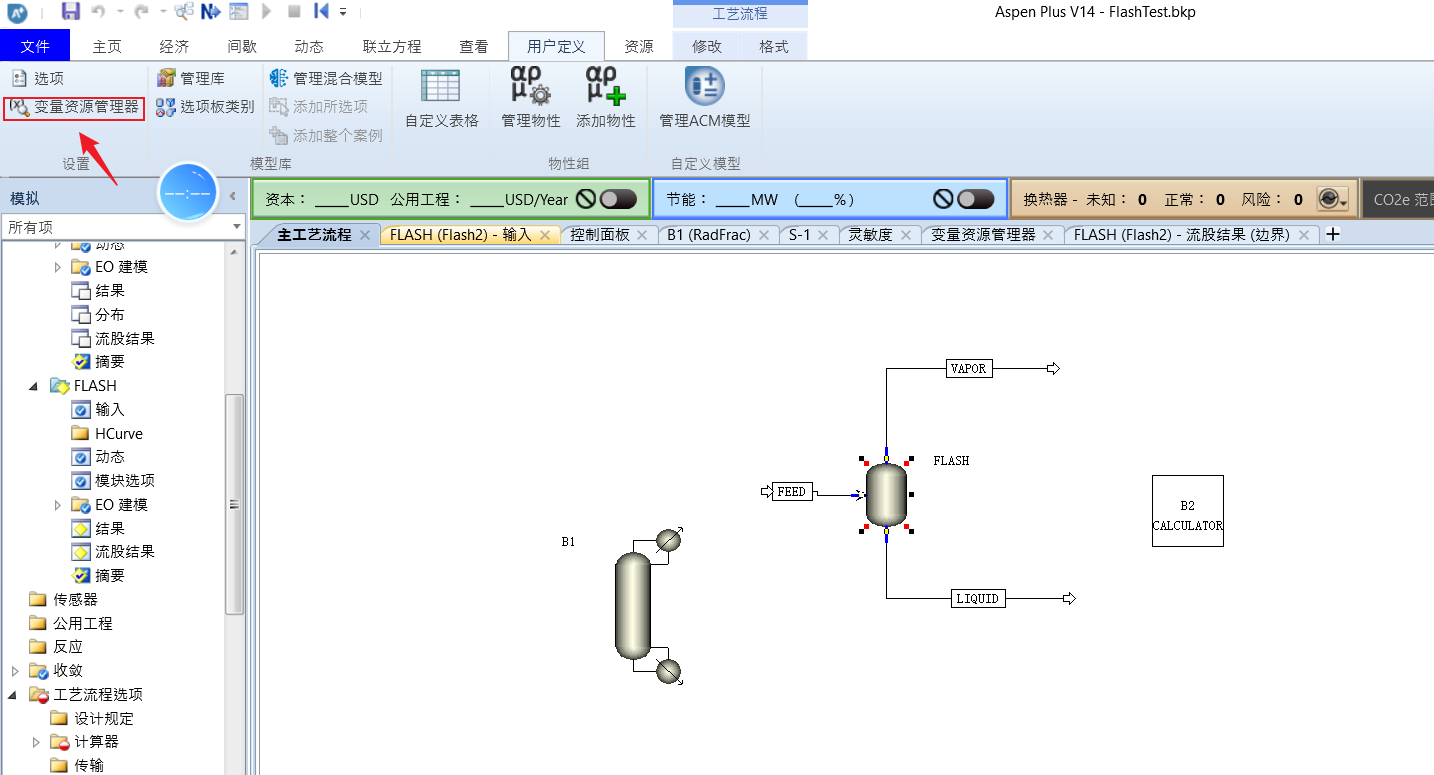Click the 选项板类别 button
Screen dimensions: 1434x775
point(206,107)
